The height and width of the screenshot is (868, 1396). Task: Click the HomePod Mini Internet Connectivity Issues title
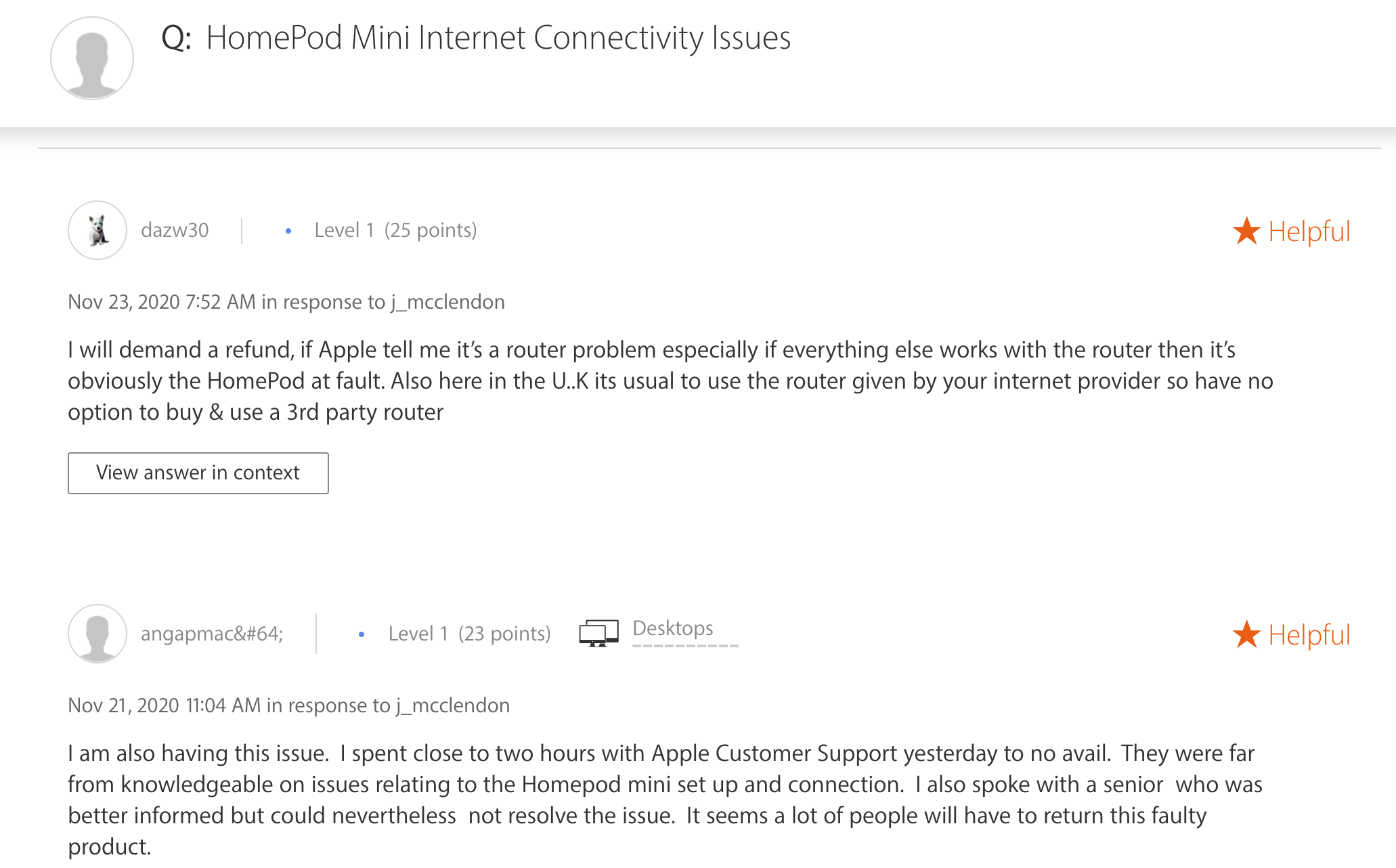[x=498, y=38]
